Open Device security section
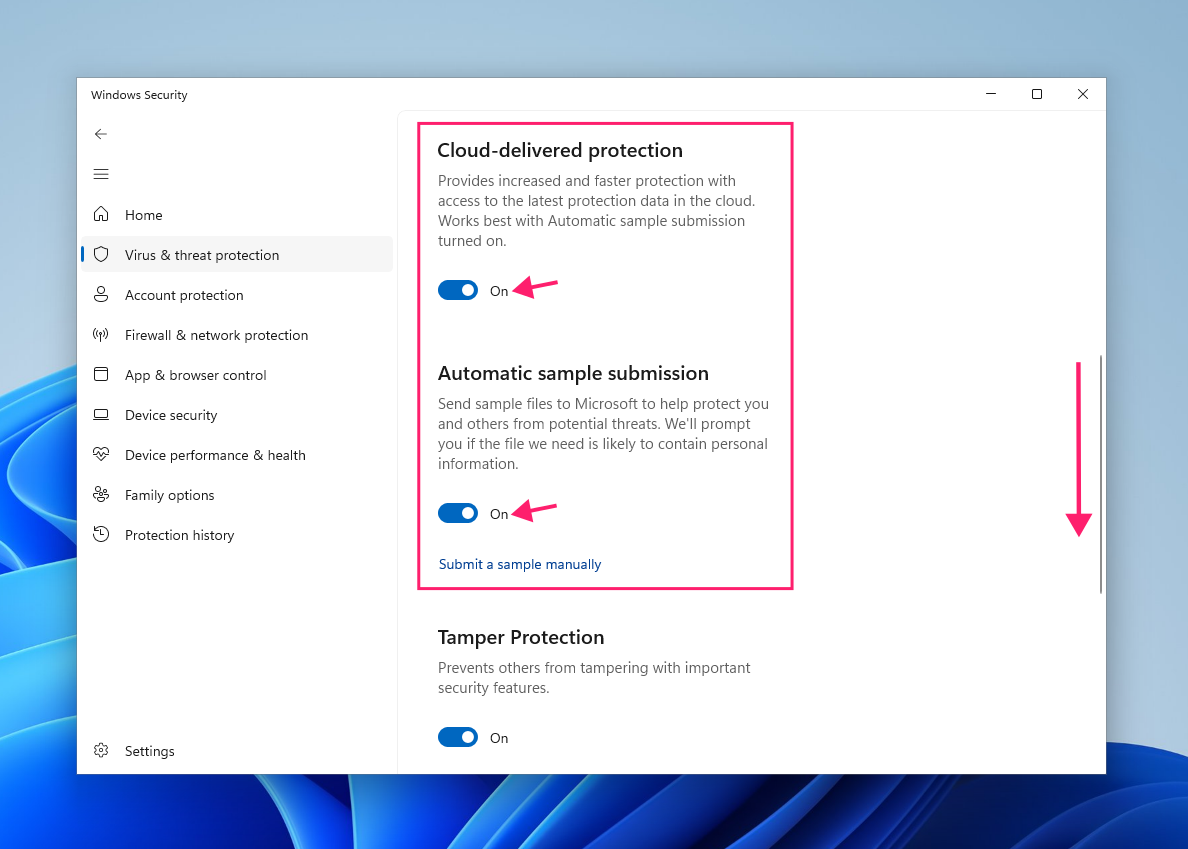 (x=237, y=415)
